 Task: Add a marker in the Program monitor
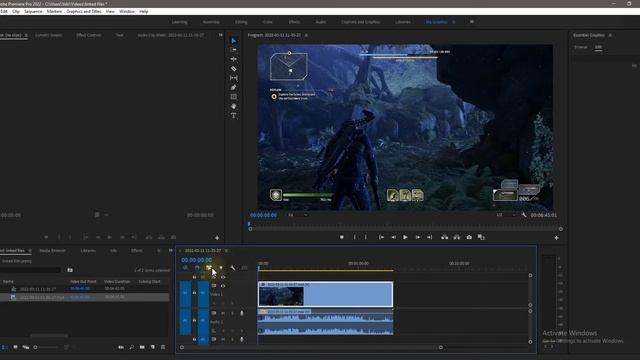pyautogui.click(x=342, y=237)
